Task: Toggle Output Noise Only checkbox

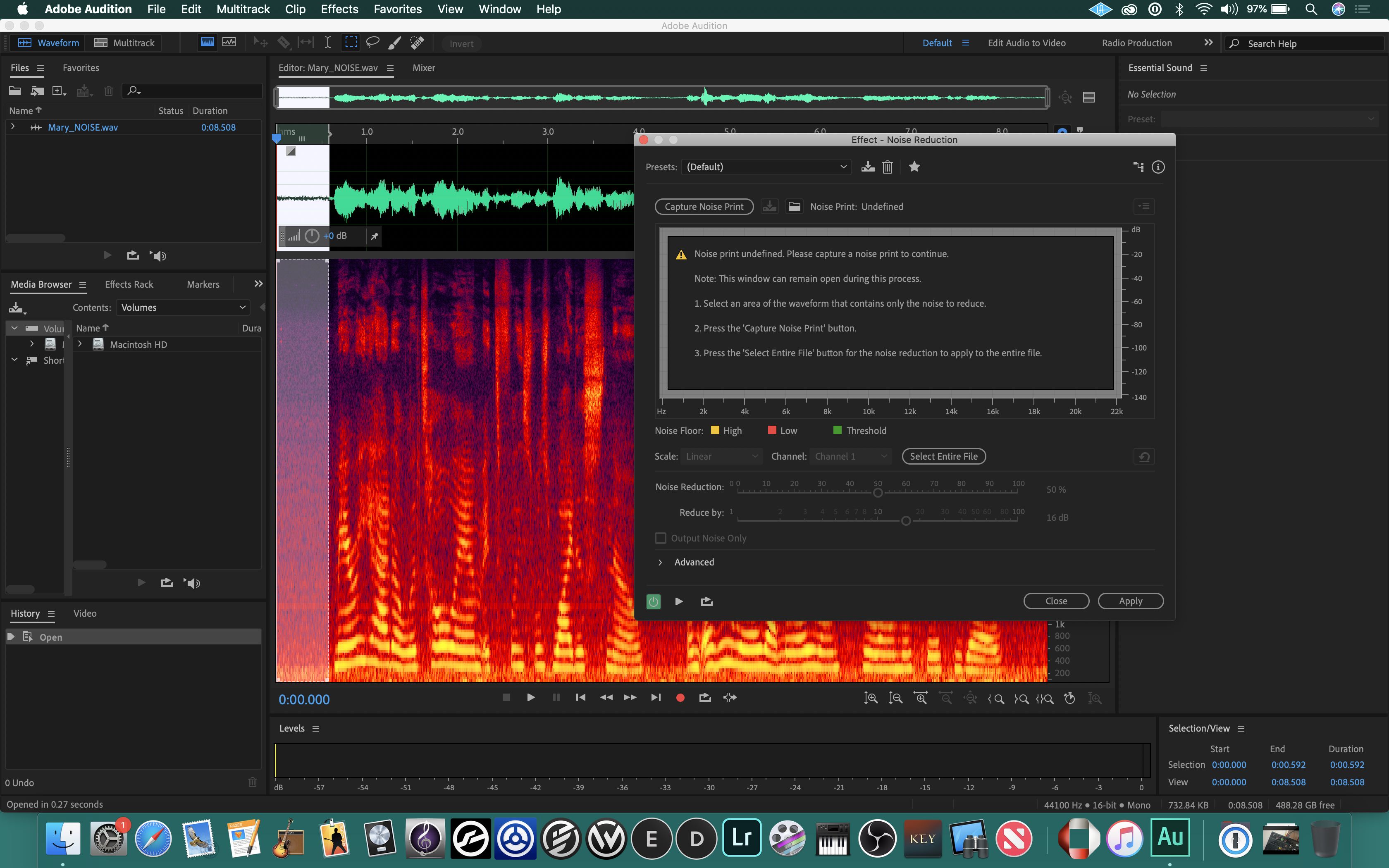Action: pos(660,538)
